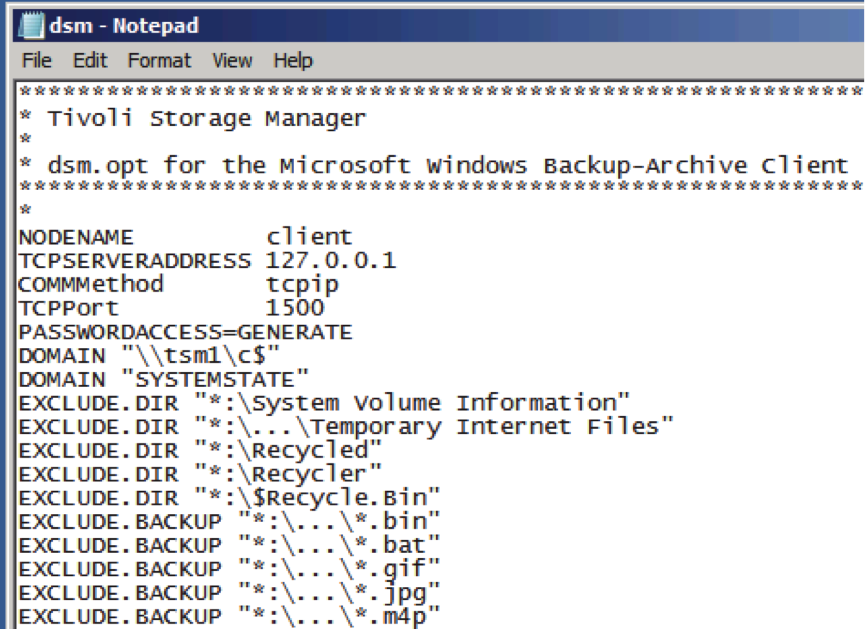Place cursor on the COMMMethod tcpip line
Screen dimensions: 865x630
178,285
